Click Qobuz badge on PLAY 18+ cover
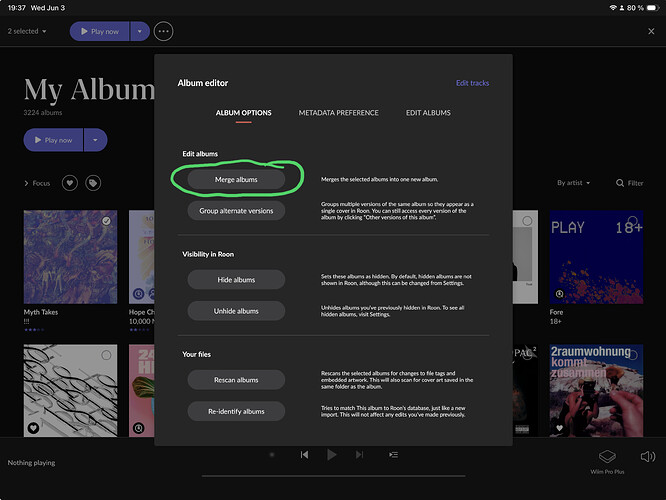 pos(559,294)
